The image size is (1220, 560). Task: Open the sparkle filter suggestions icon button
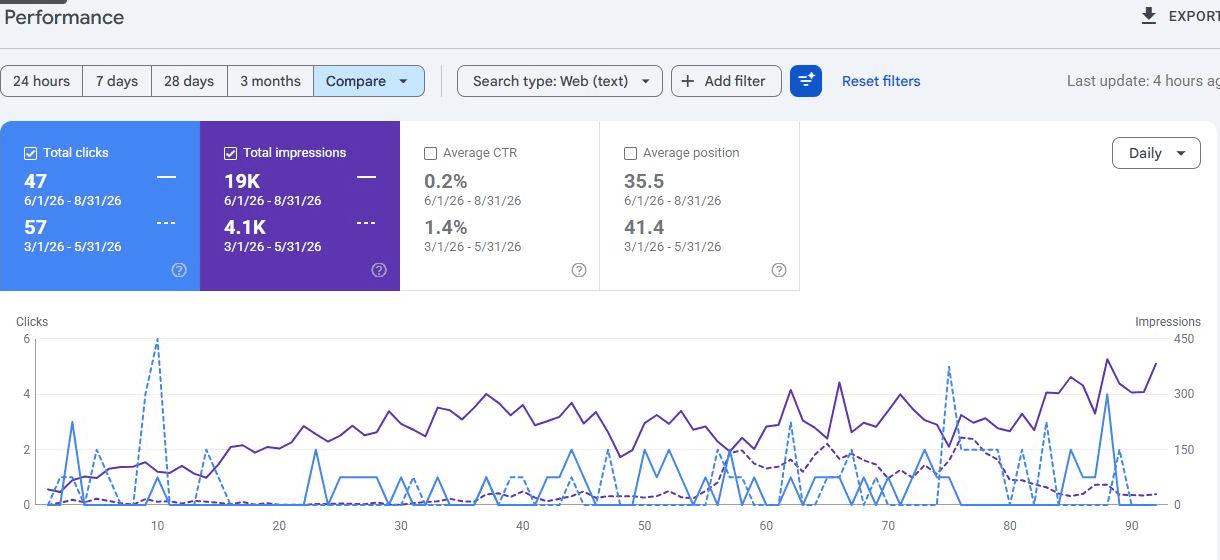[x=806, y=81]
